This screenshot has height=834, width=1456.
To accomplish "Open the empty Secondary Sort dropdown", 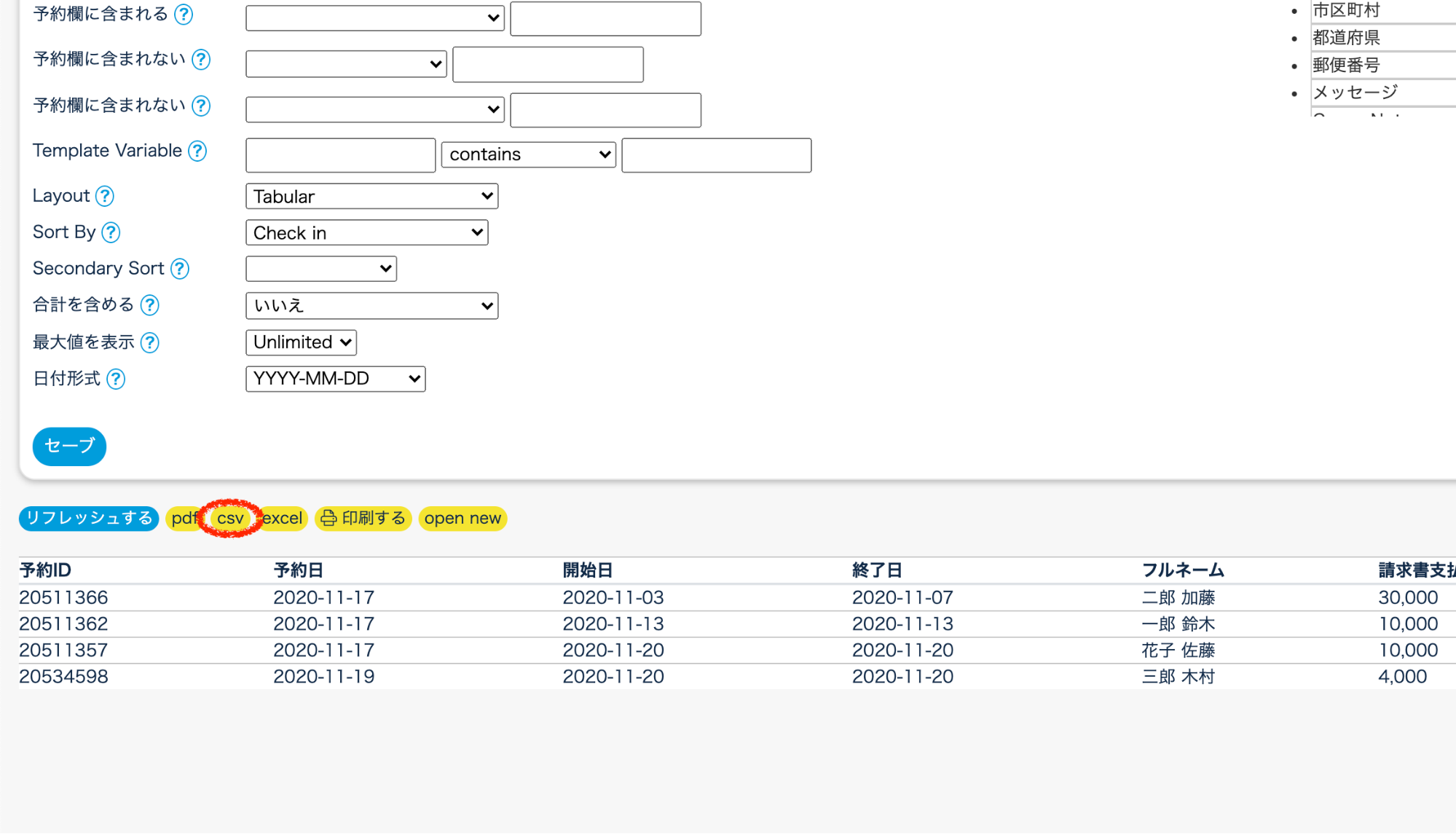I will [x=320, y=269].
